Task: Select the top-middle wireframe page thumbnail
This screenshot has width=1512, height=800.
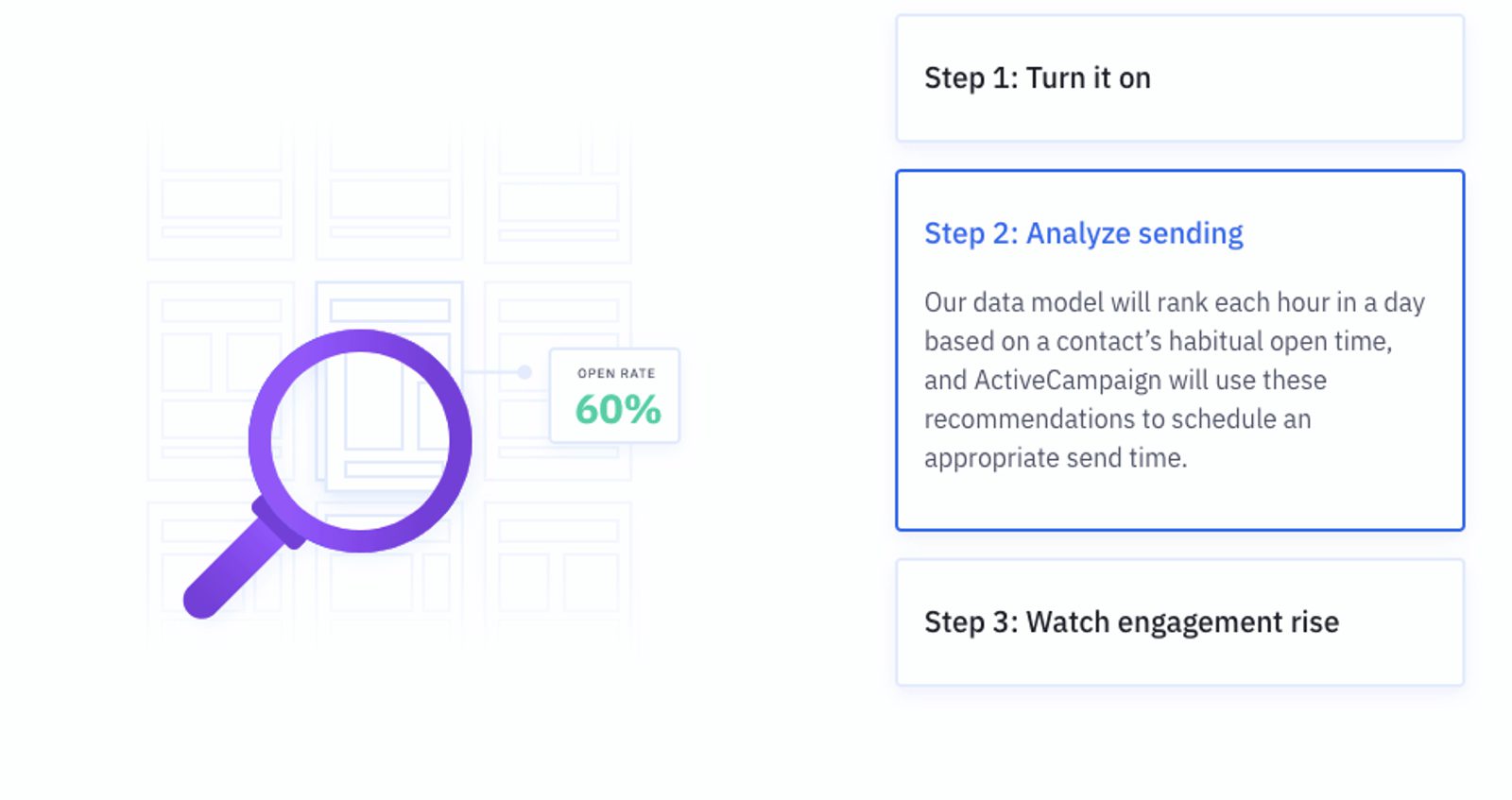Action: pos(389,194)
